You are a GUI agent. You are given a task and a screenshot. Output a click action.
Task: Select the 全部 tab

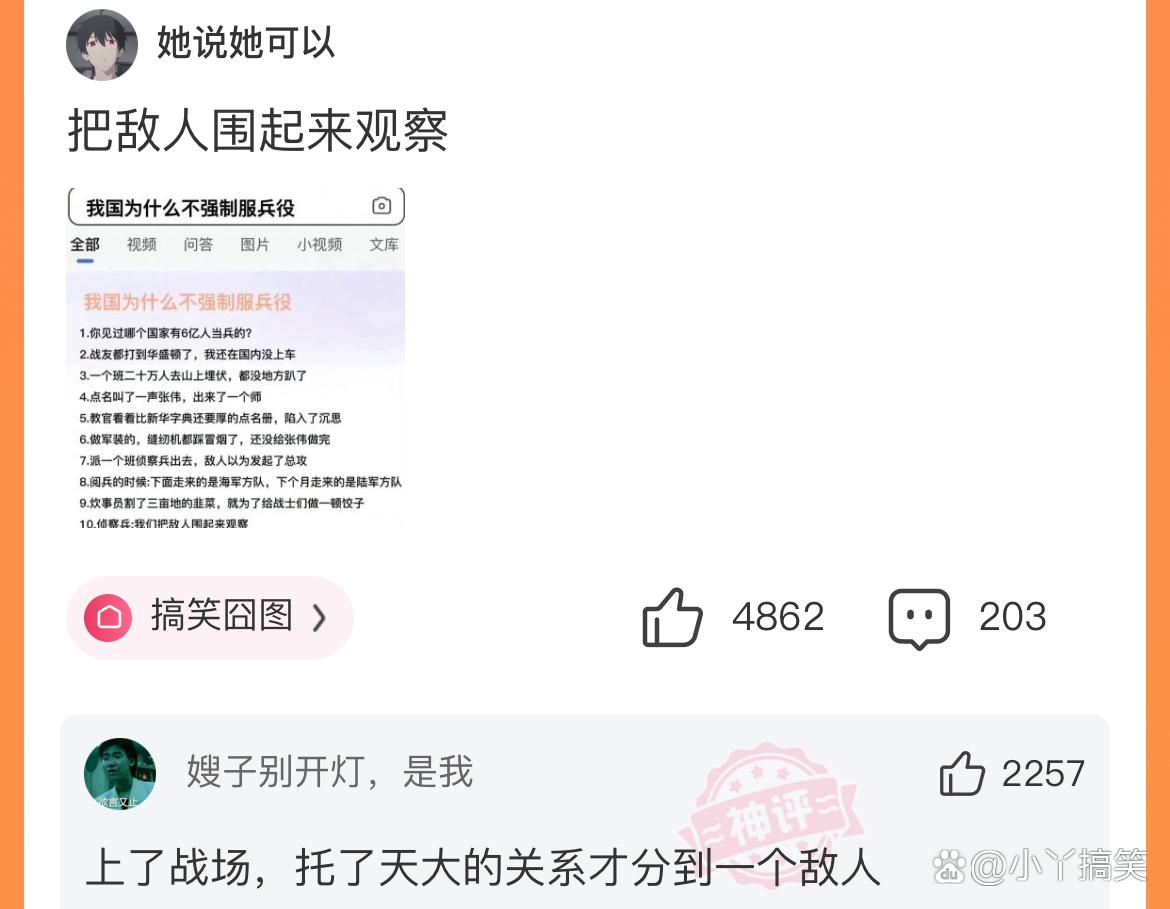85,245
